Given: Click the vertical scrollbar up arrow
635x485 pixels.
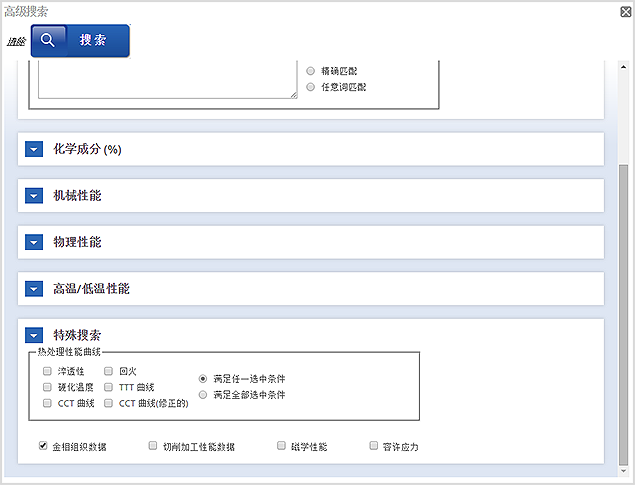Looking at the screenshot, I should pos(625,68).
